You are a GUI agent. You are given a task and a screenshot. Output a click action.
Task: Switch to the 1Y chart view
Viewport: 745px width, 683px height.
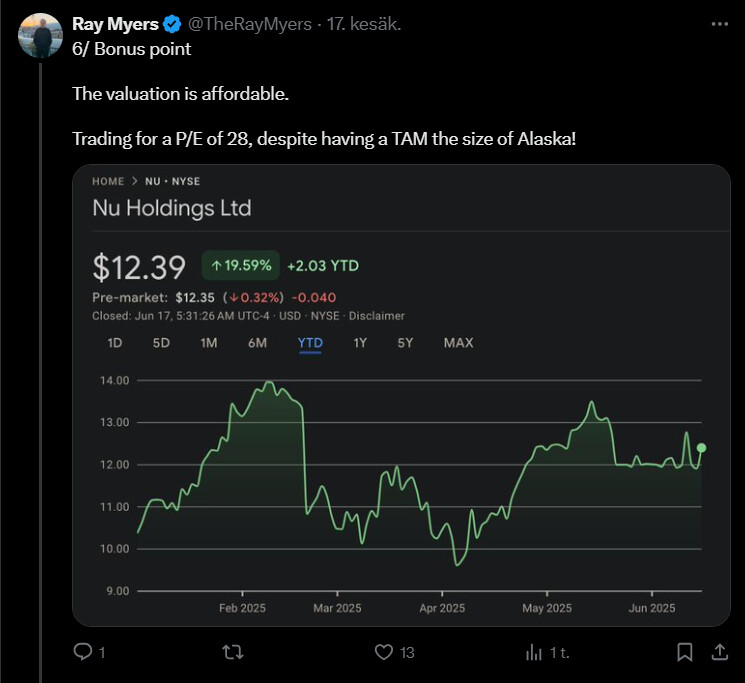point(360,343)
